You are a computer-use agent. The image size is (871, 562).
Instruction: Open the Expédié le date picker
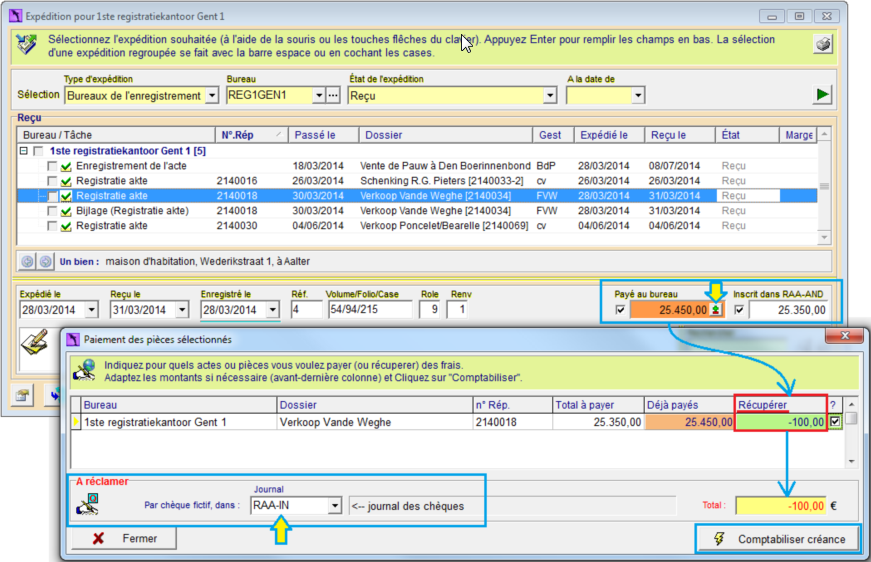[x=92, y=309]
